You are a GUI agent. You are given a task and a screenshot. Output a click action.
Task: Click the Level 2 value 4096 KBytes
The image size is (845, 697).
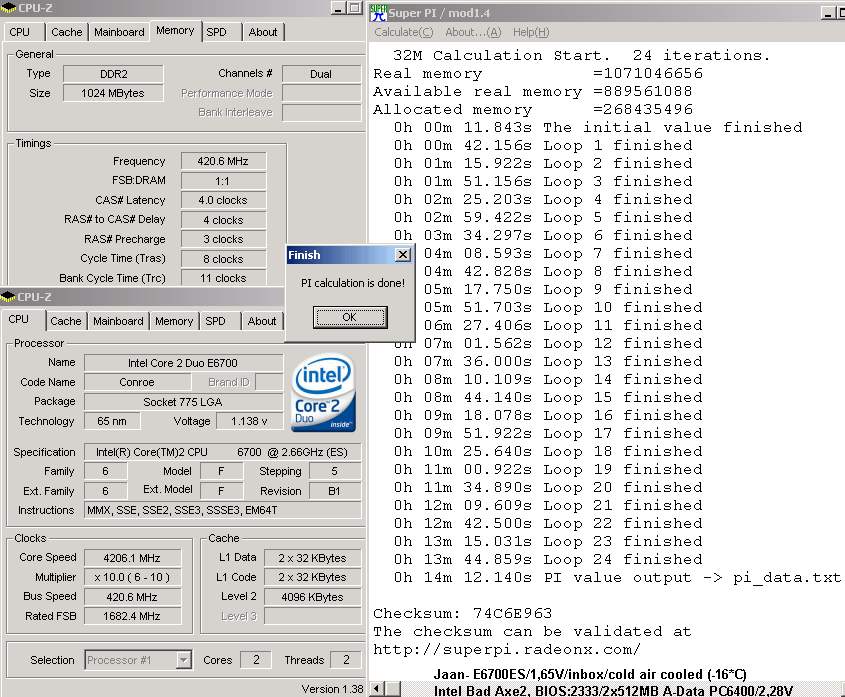pos(313,597)
